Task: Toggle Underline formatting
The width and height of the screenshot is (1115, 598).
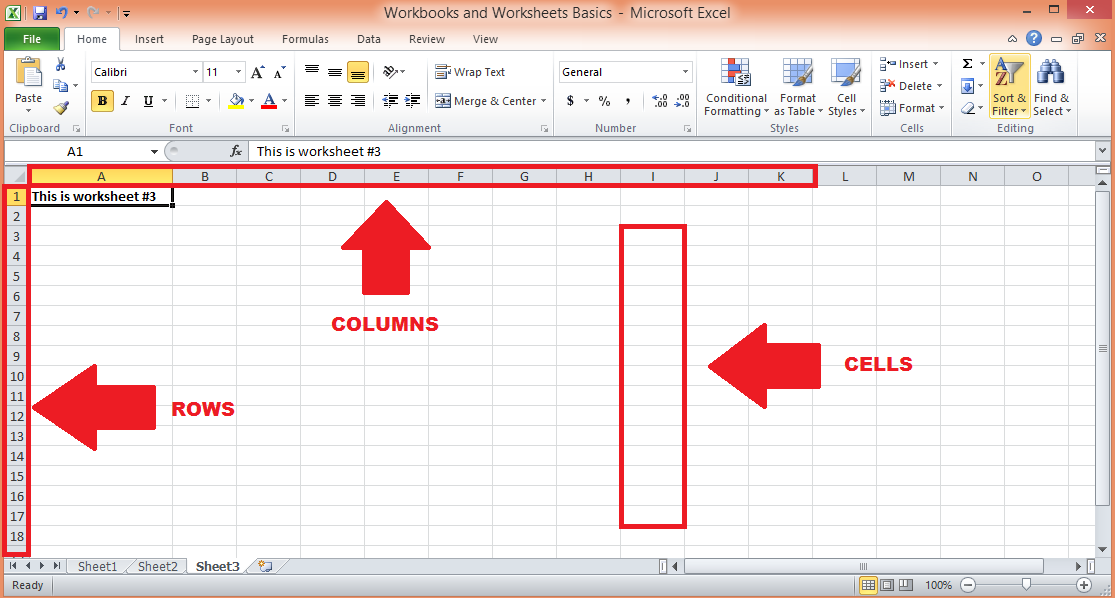Action: (x=148, y=101)
